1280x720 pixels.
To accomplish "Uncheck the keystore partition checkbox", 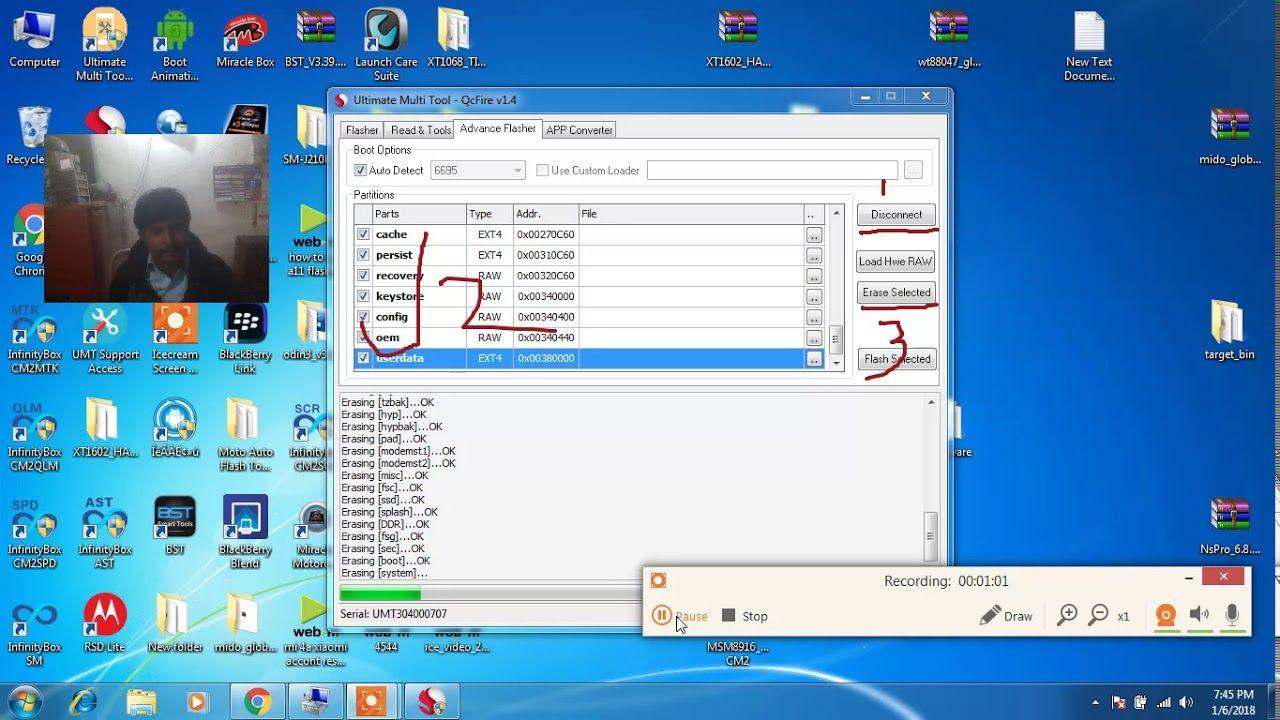I will (363, 296).
